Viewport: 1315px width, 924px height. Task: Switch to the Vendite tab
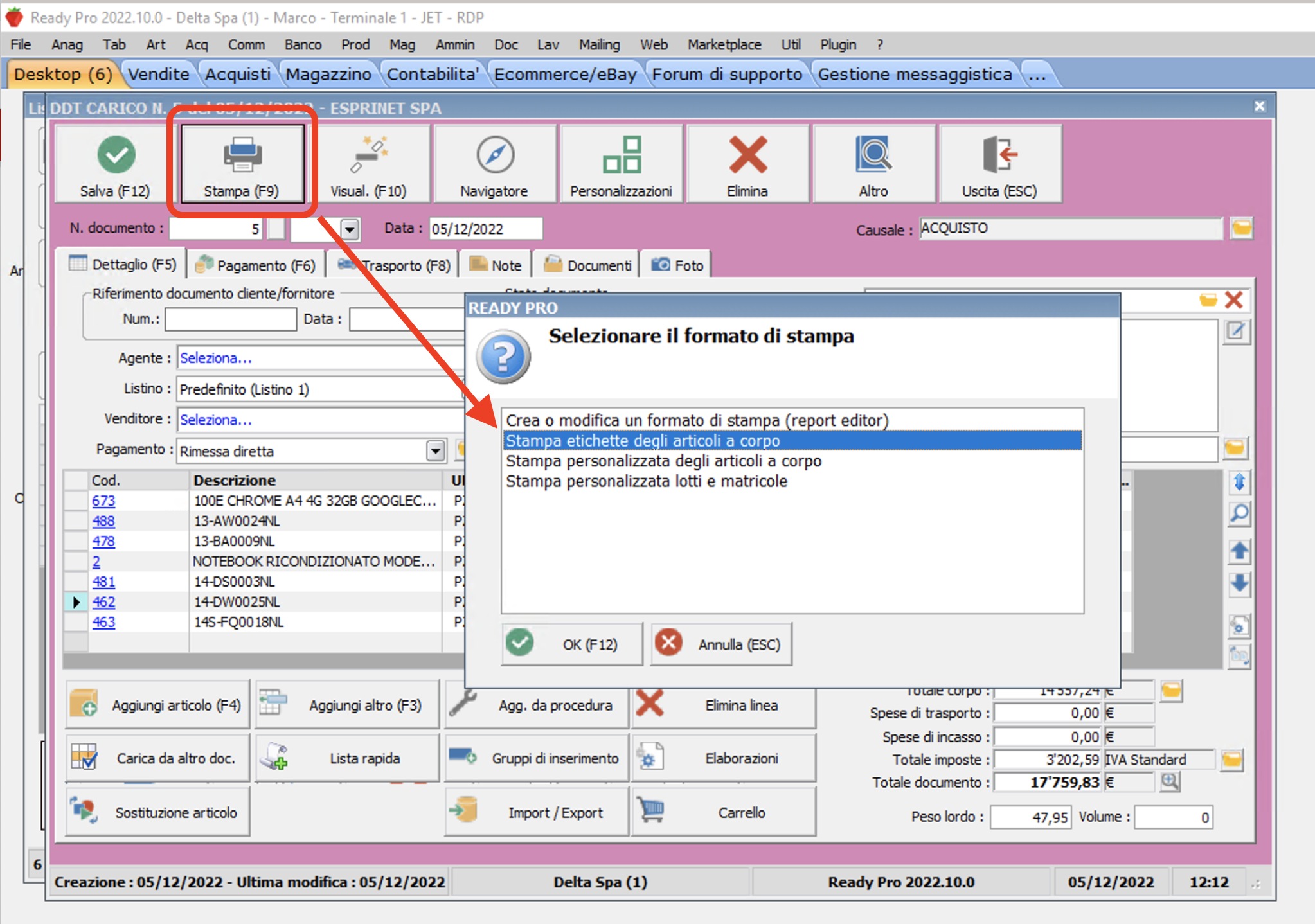(x=158, y=75)
